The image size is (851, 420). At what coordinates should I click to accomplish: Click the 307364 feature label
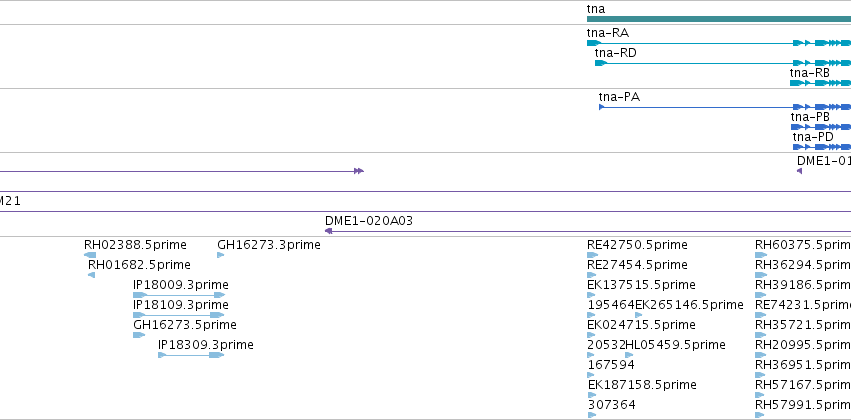coord(612,405)
